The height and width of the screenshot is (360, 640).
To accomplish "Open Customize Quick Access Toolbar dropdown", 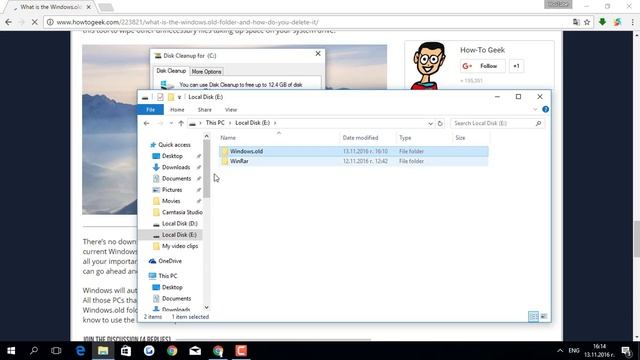I will (179, 97).
